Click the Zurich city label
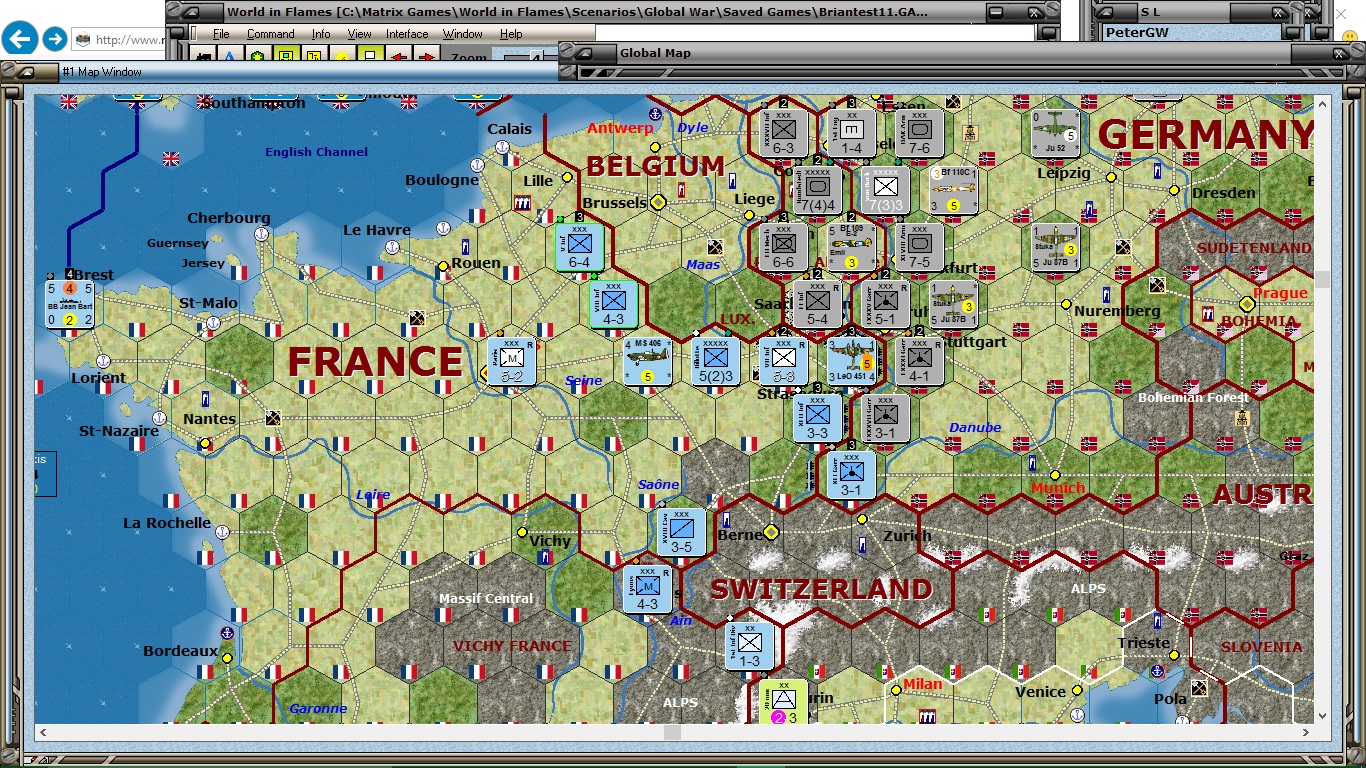The height and width of the screenshot is (768, 1366). point(907,536)
